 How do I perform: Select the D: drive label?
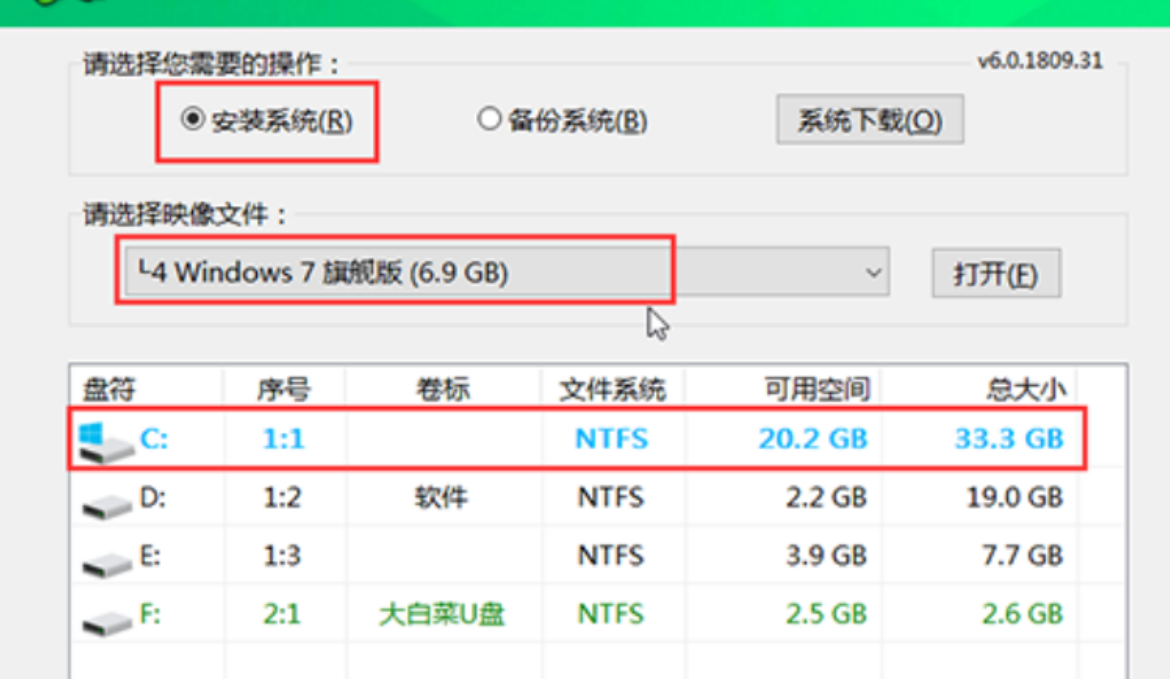tap(153, 497)
